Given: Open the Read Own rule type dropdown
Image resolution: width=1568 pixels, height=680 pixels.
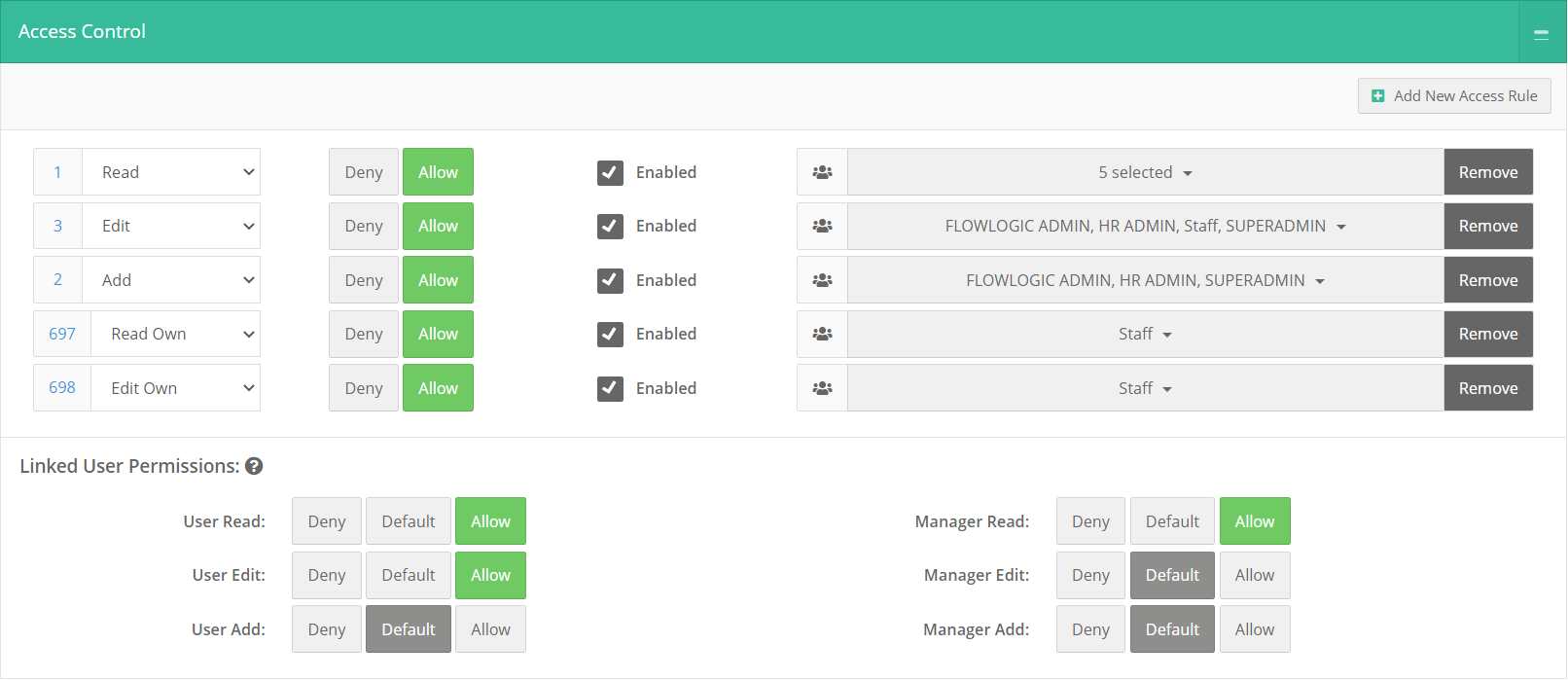Looking at the screenshot, I should (176, 334).
